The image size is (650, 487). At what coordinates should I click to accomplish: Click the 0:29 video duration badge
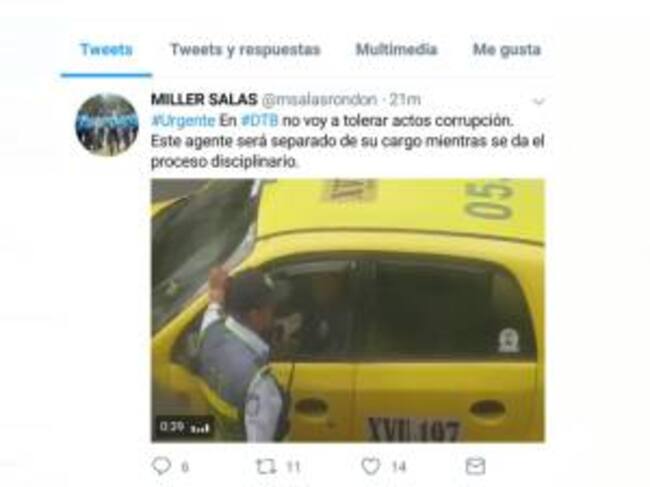click(184, 427)
